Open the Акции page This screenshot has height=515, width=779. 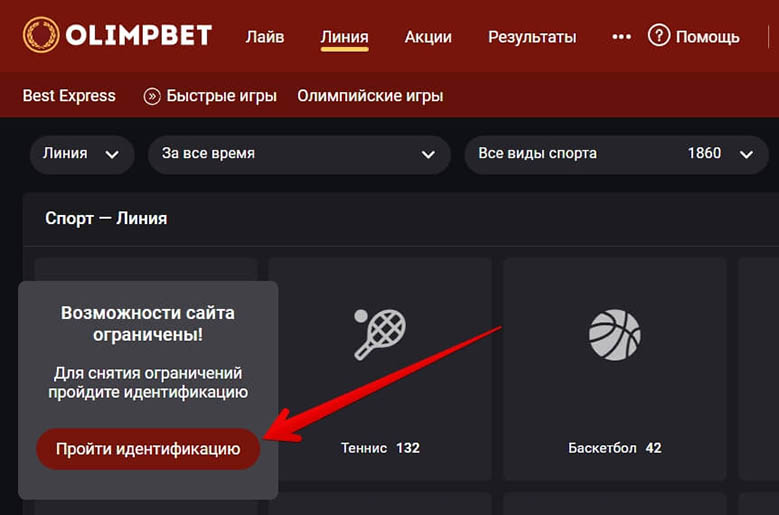point(428,37)
